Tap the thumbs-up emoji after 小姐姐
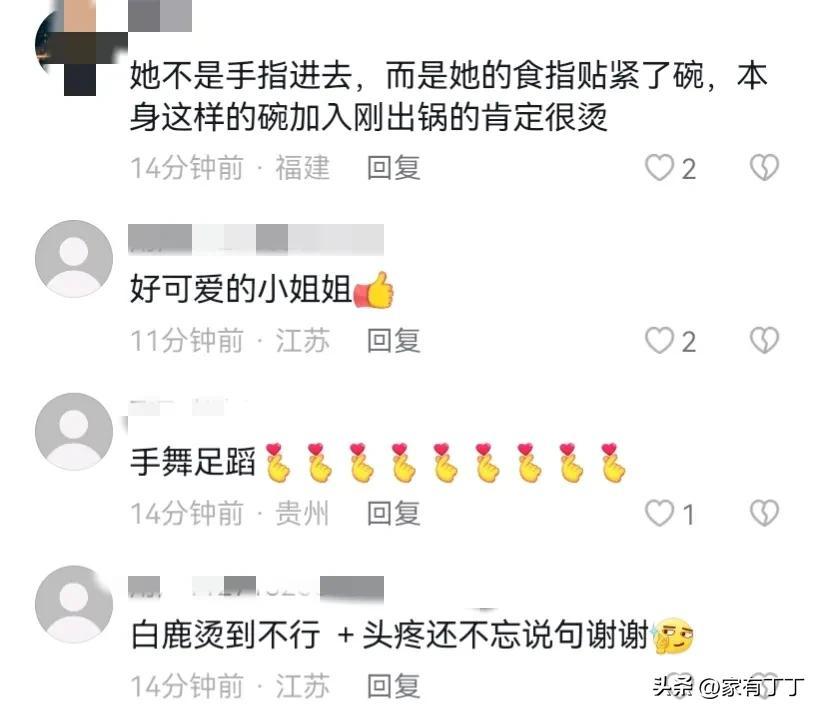Viewport: 823px width, 716px height. click(374, 290)
